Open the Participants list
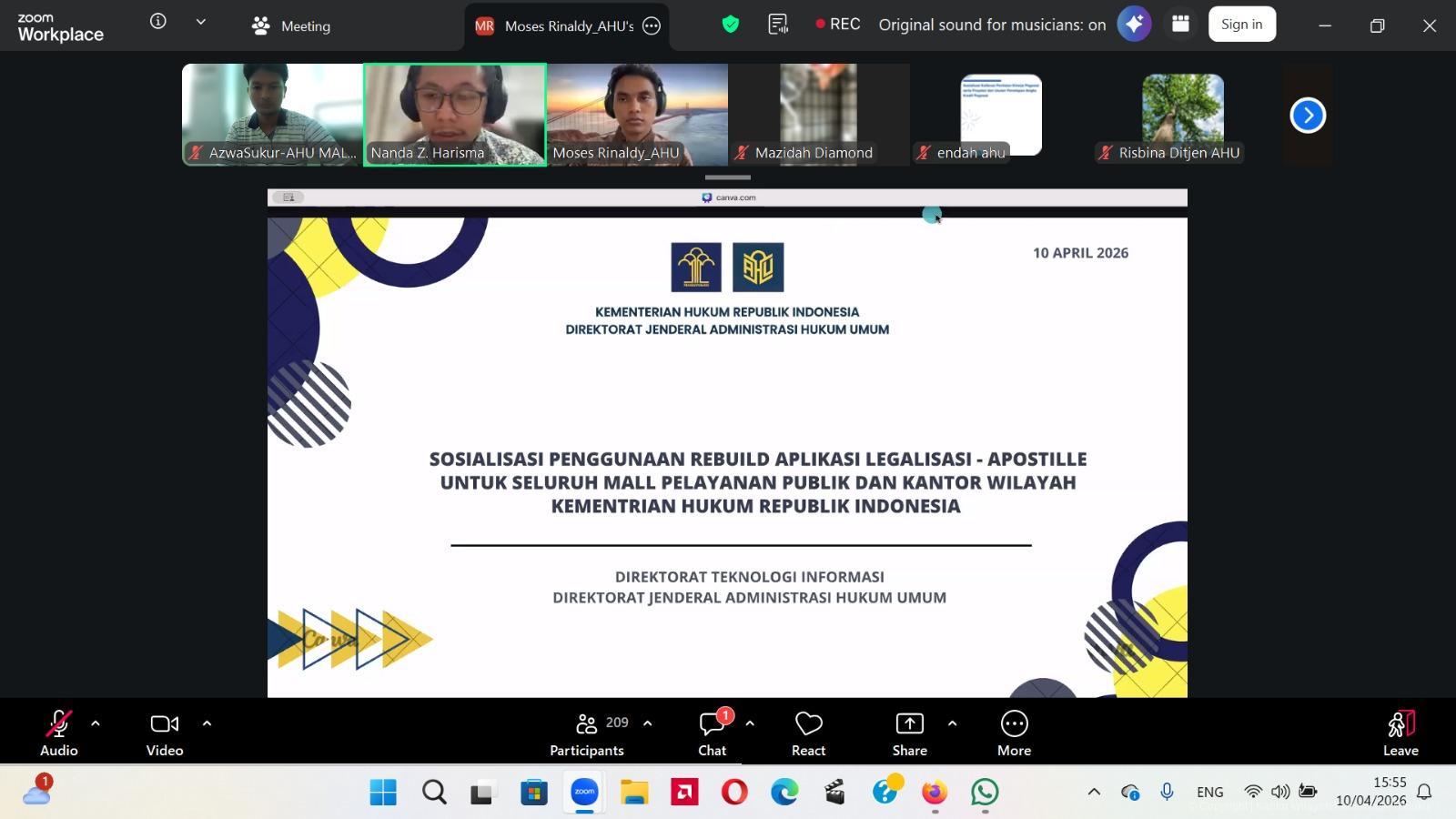This screenshot has height=819, width=1456. (x=587, y=733)
